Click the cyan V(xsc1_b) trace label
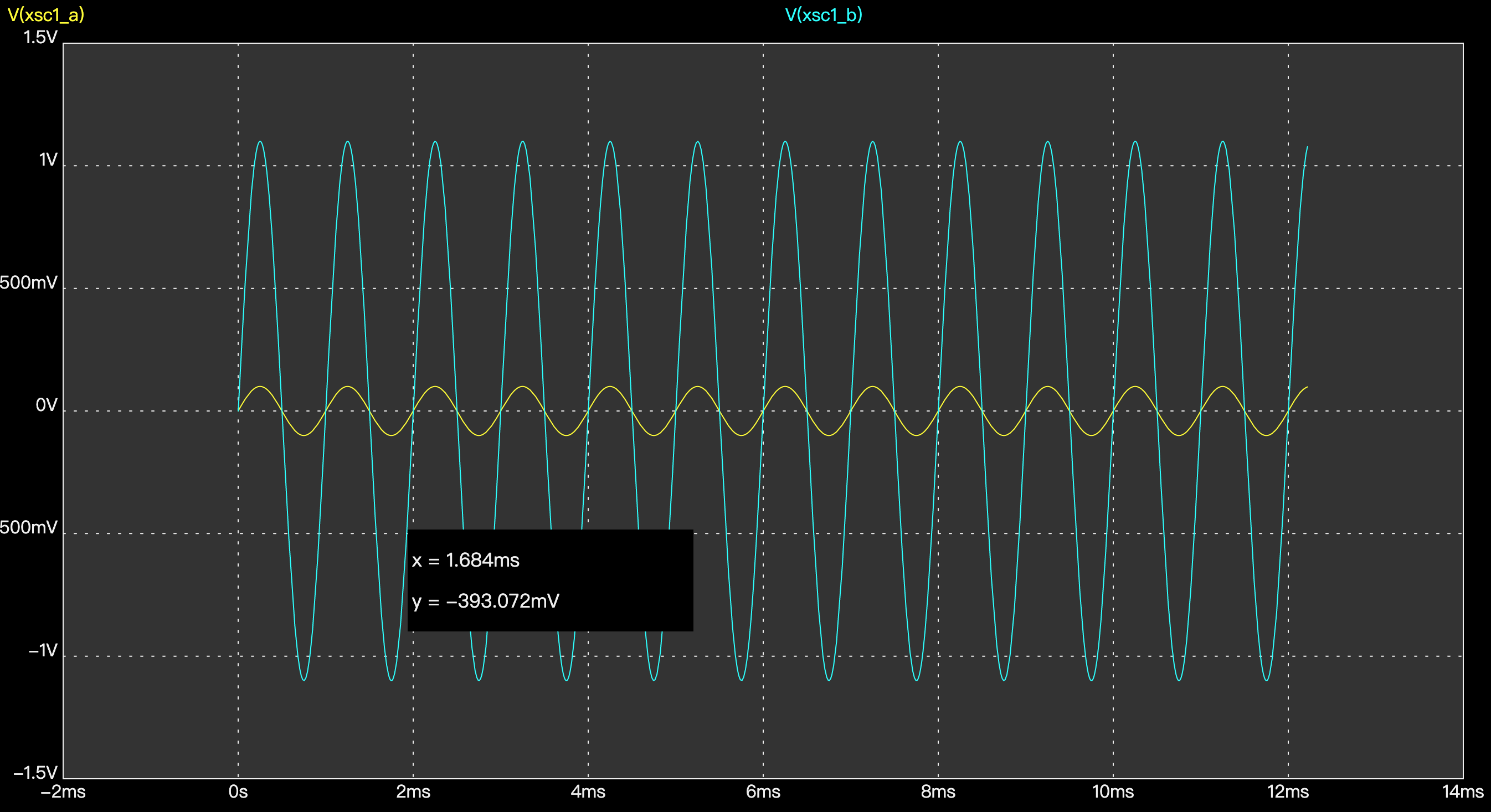The image size is (1491, 812). point(824,14)
